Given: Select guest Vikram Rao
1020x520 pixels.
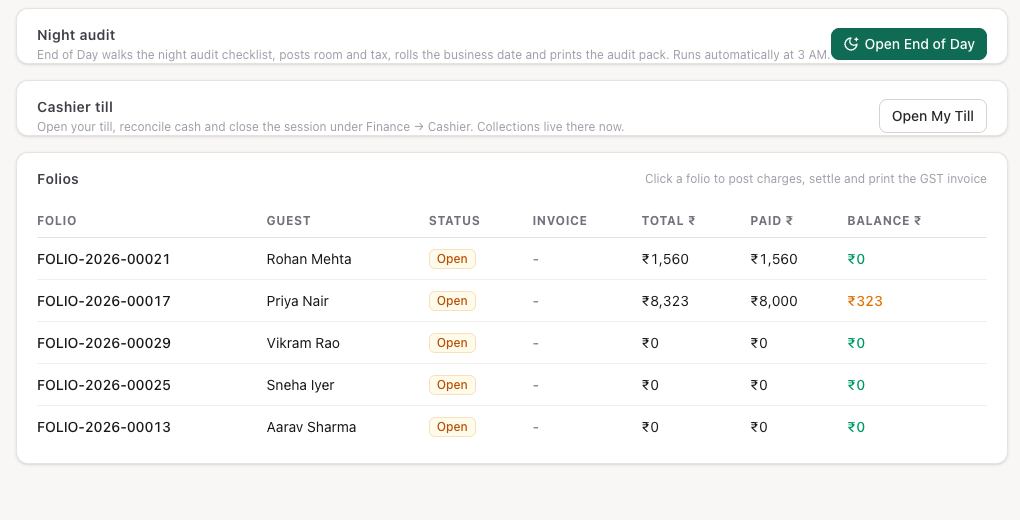Looking at the screenshot, I should 303,343.
